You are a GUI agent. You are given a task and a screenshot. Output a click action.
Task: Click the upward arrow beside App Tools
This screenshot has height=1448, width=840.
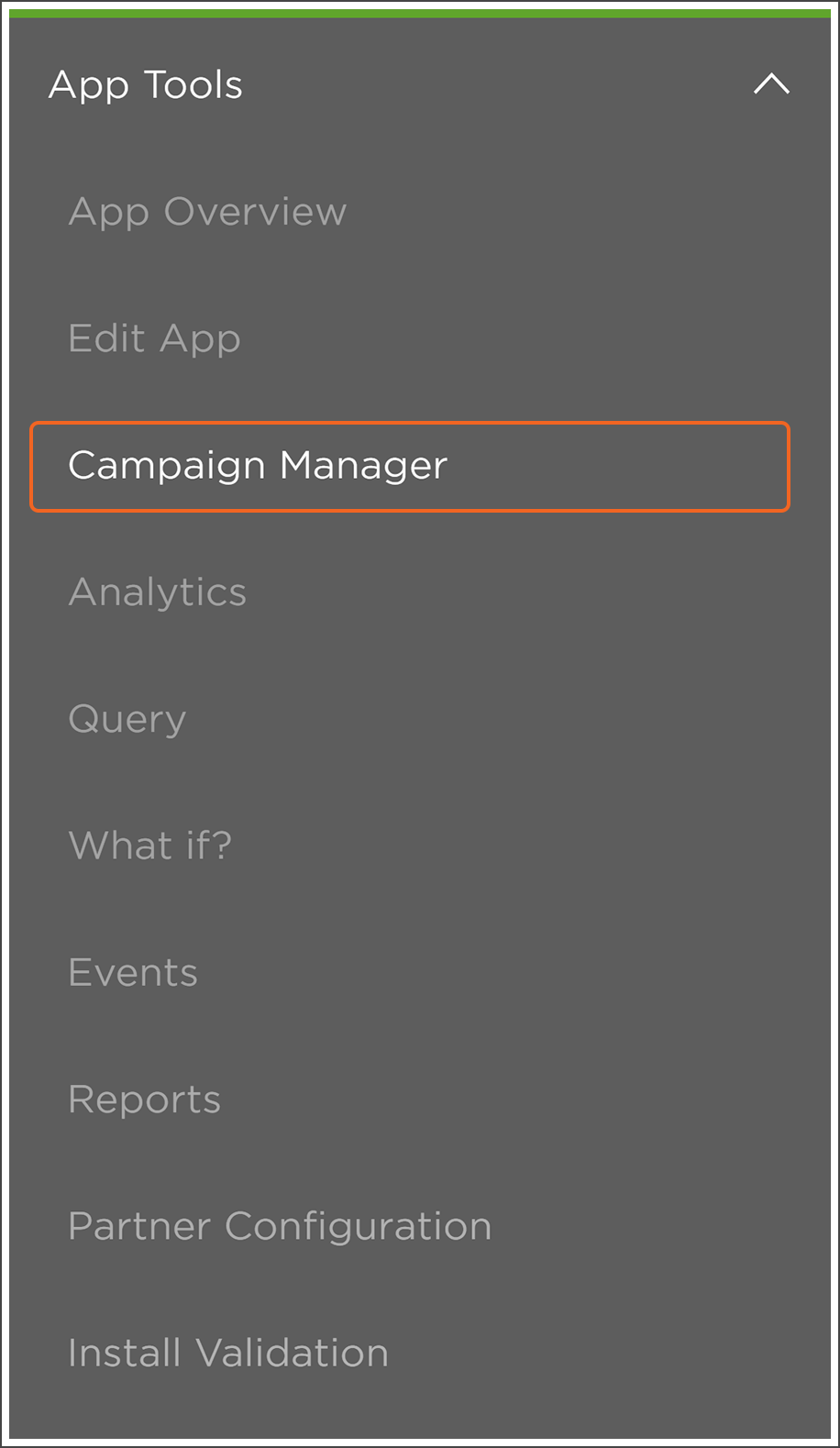pos(771,84)
